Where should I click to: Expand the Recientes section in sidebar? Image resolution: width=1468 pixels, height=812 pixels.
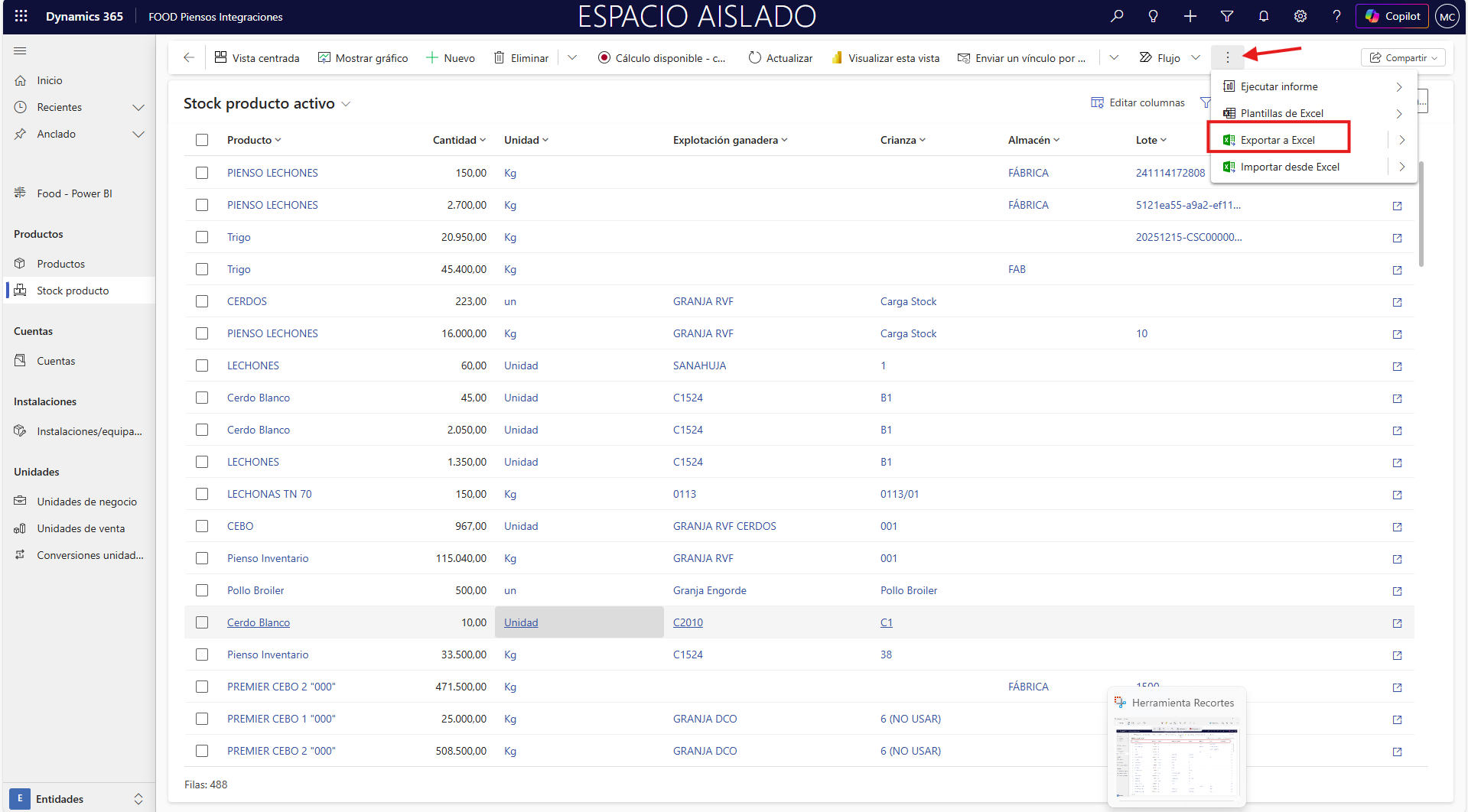click(x=138, y=107)
